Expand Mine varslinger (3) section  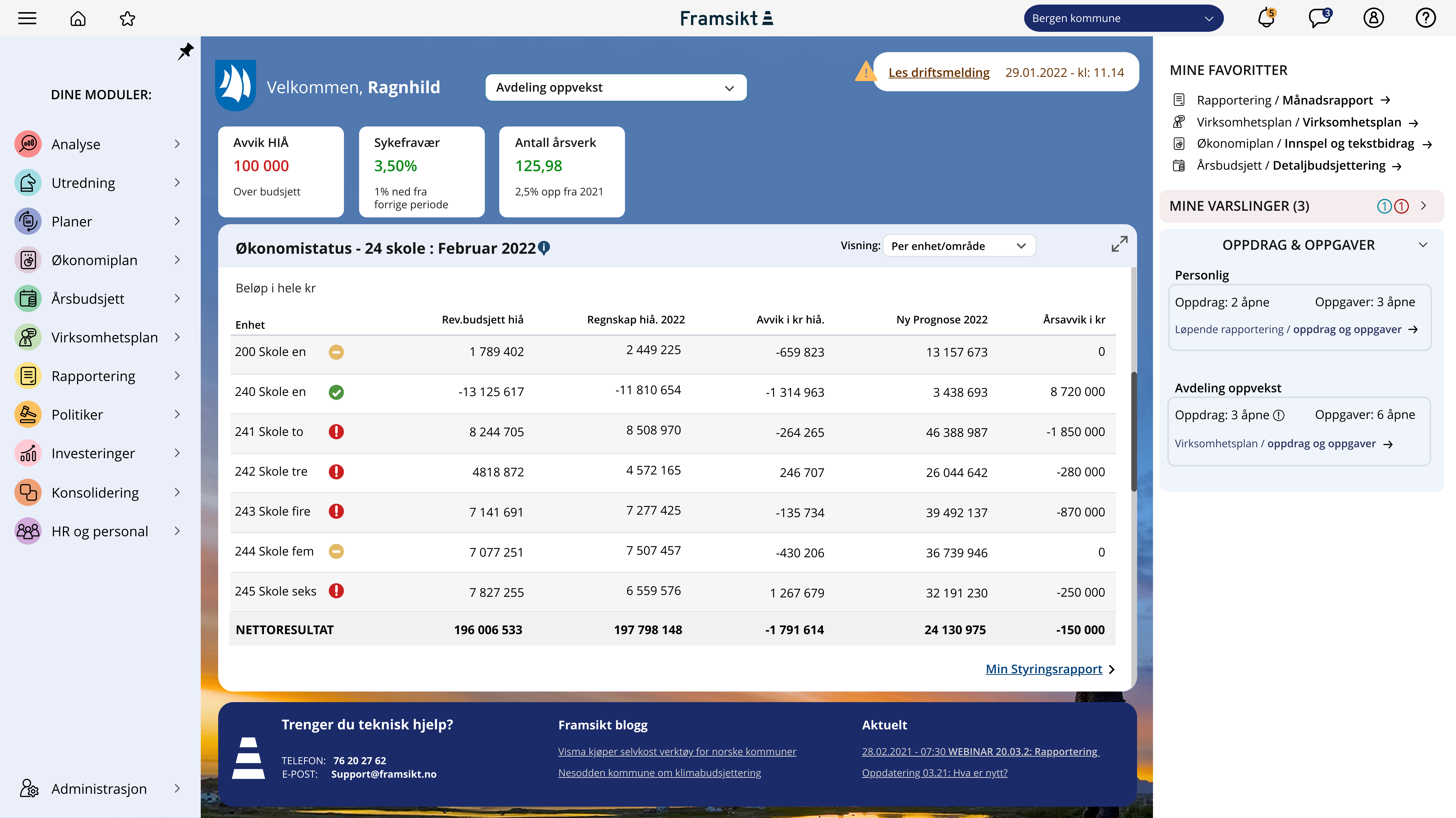1423,206
